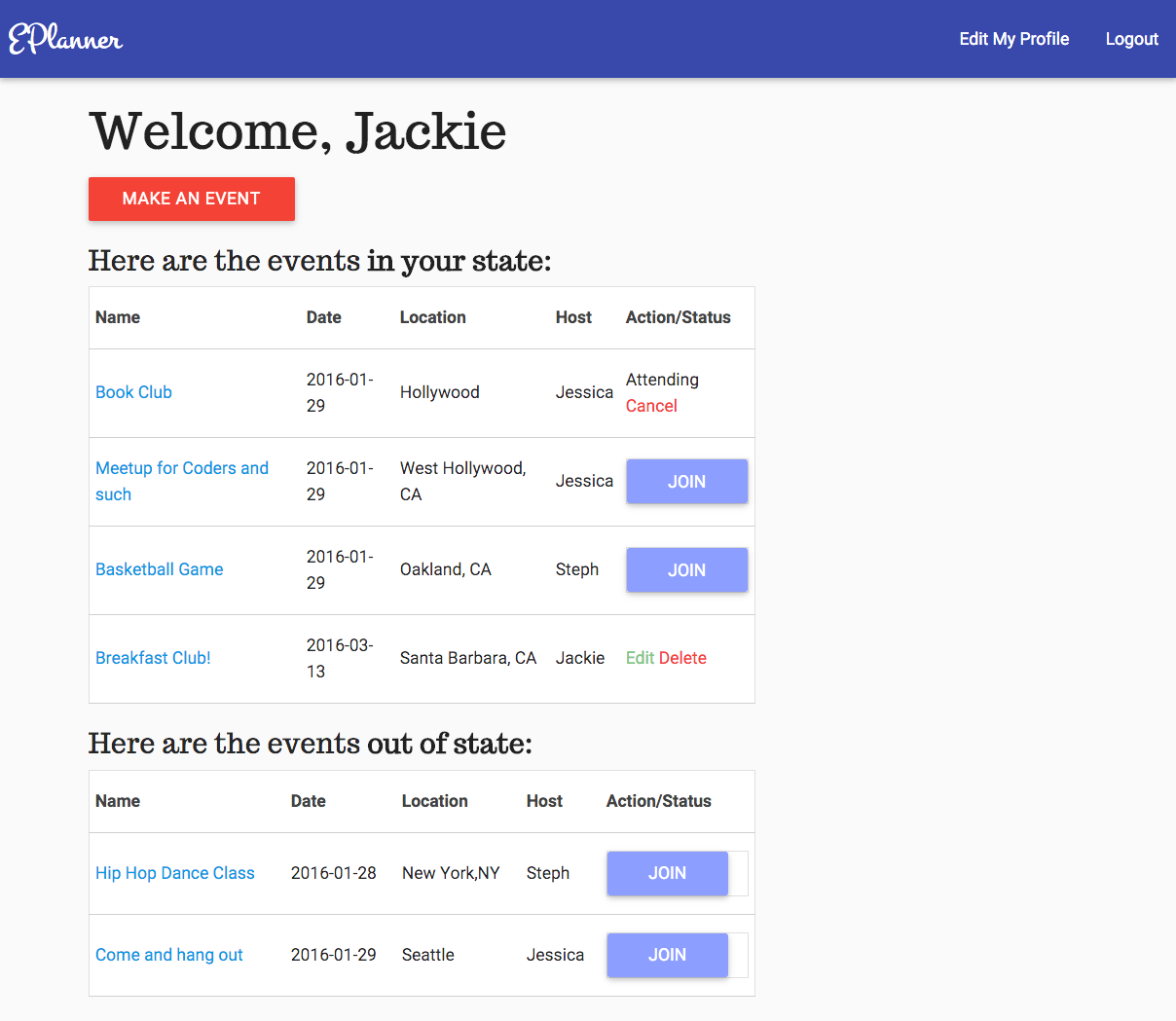Open the Book Club event

(133, 392)
